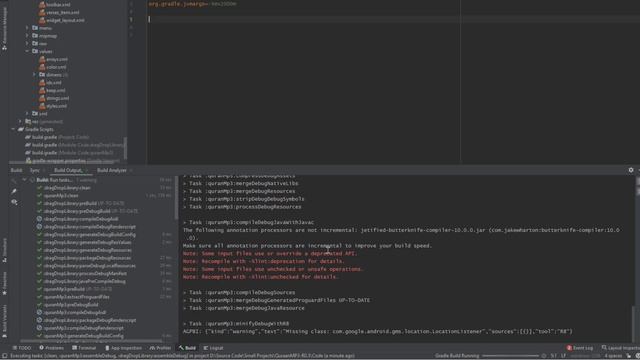Viewport: 640px width, 360px height.
Task: Open the Profiler tool window
Action: [160, 348]
